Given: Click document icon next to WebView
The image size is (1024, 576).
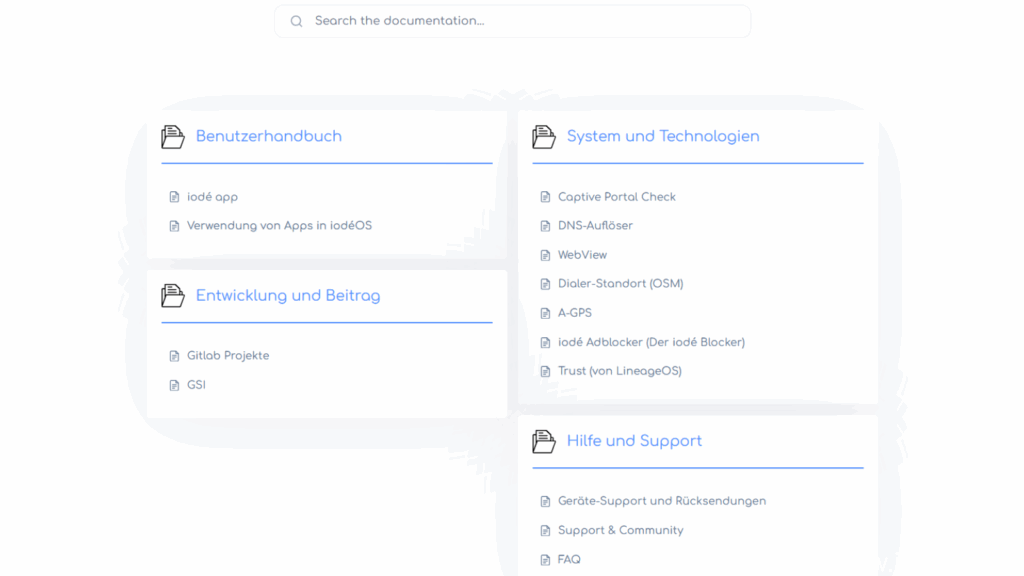Looking at the screenshot, I should point(545,255).
